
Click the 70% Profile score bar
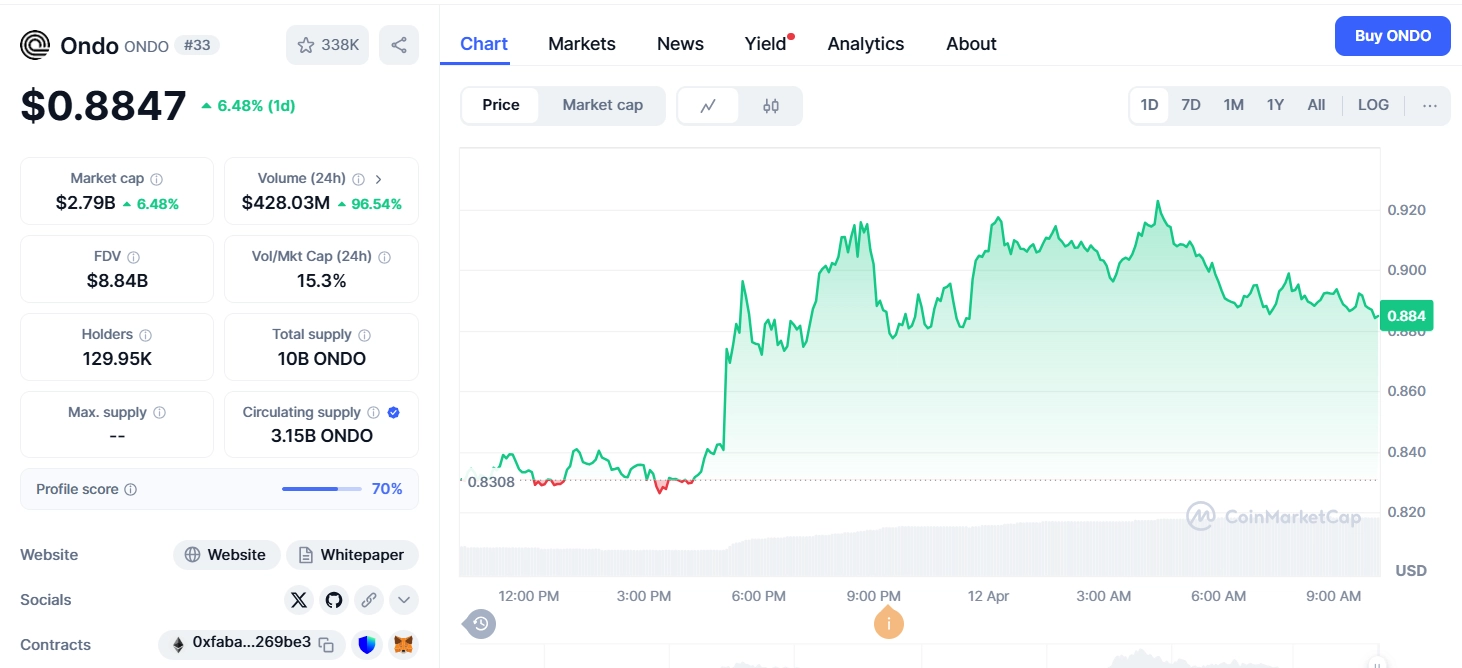coord(321,489)
